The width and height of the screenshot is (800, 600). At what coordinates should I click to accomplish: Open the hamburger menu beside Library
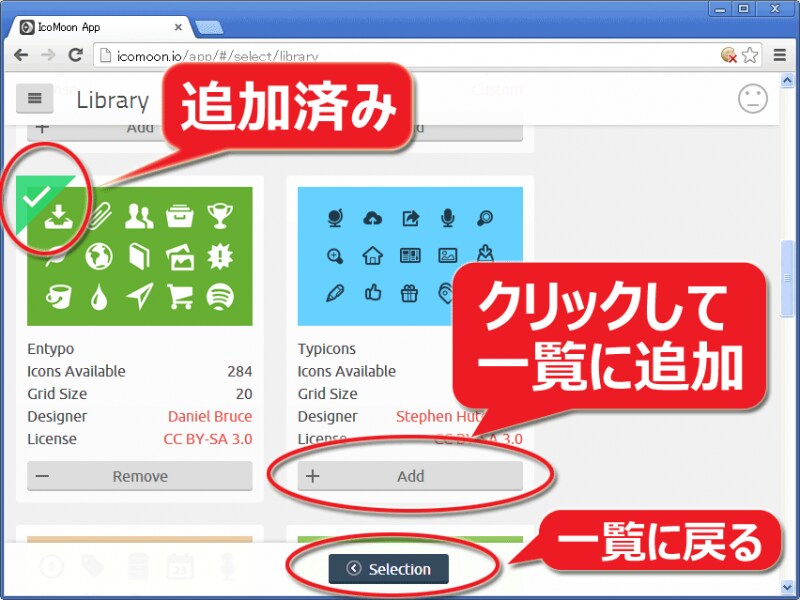(x=35, y=98)
